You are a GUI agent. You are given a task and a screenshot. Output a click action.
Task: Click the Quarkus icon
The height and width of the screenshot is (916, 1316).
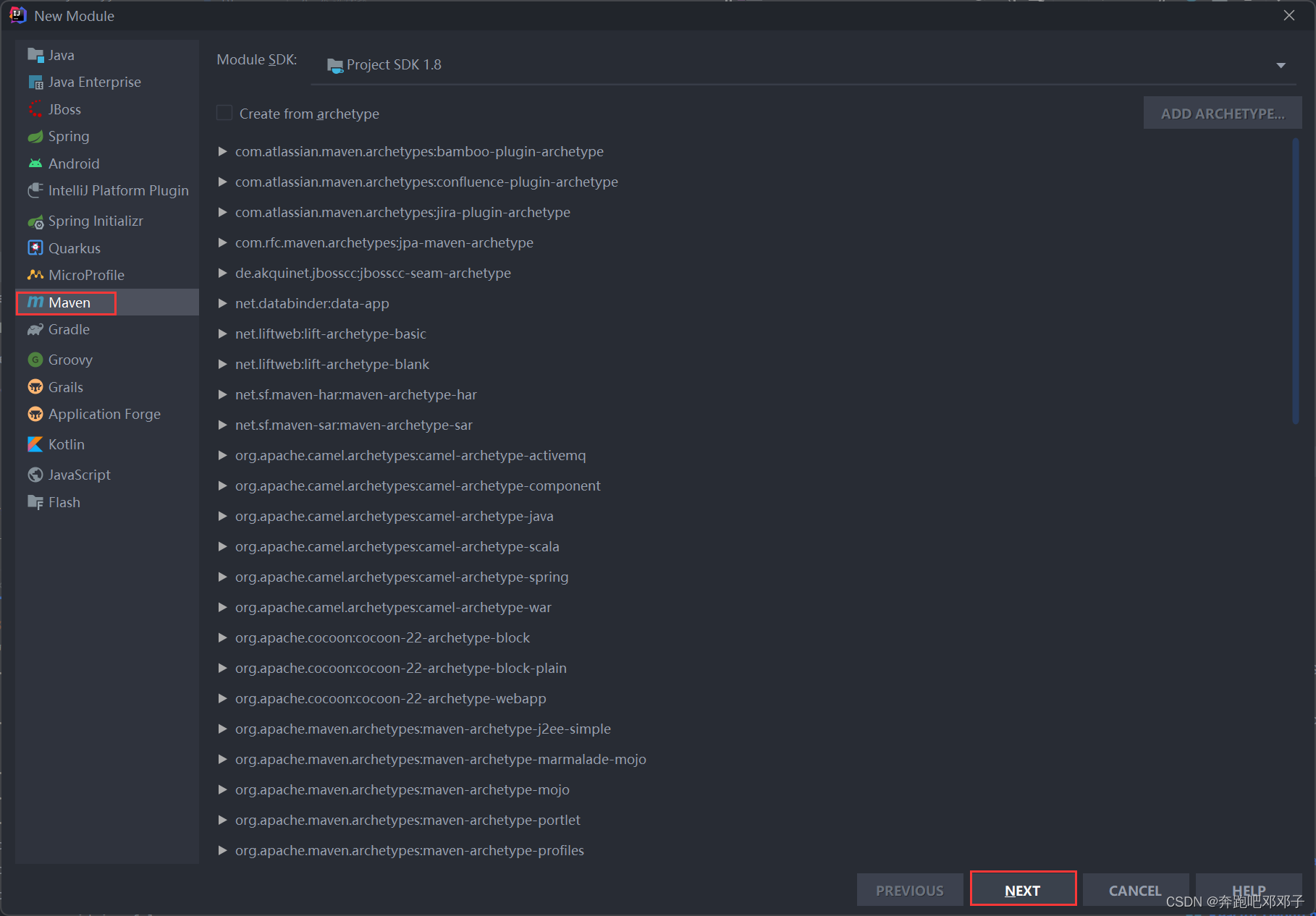pyautogui.click(x=35, y=248)
